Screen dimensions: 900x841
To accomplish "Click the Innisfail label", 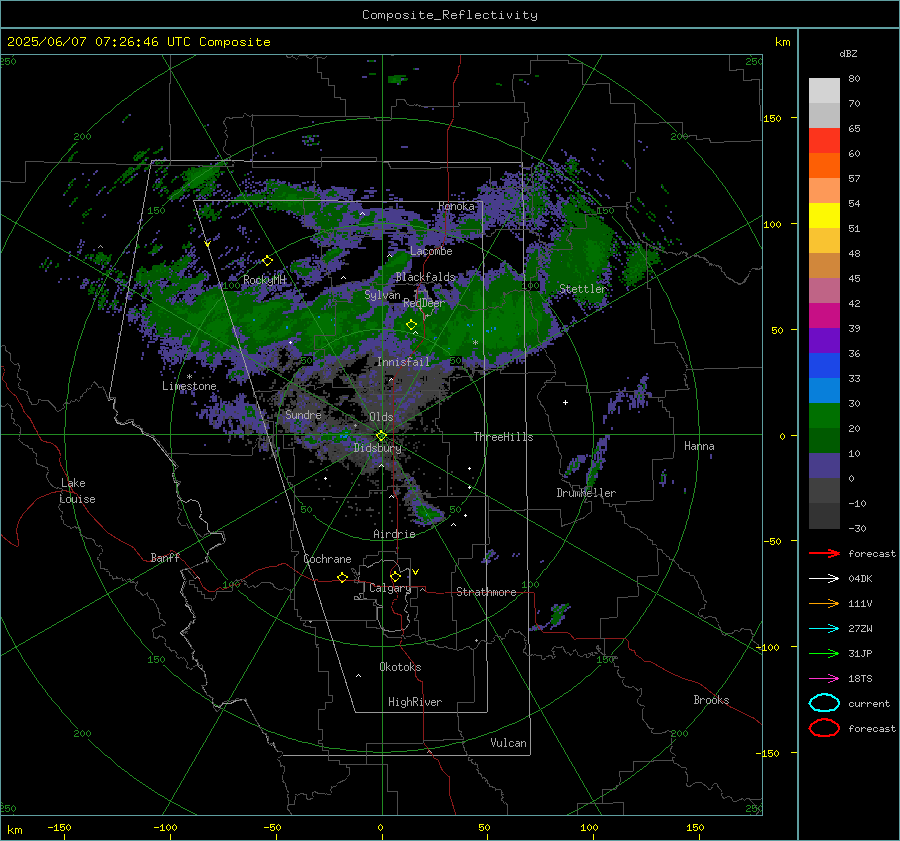I will click(x=403, y=362).
